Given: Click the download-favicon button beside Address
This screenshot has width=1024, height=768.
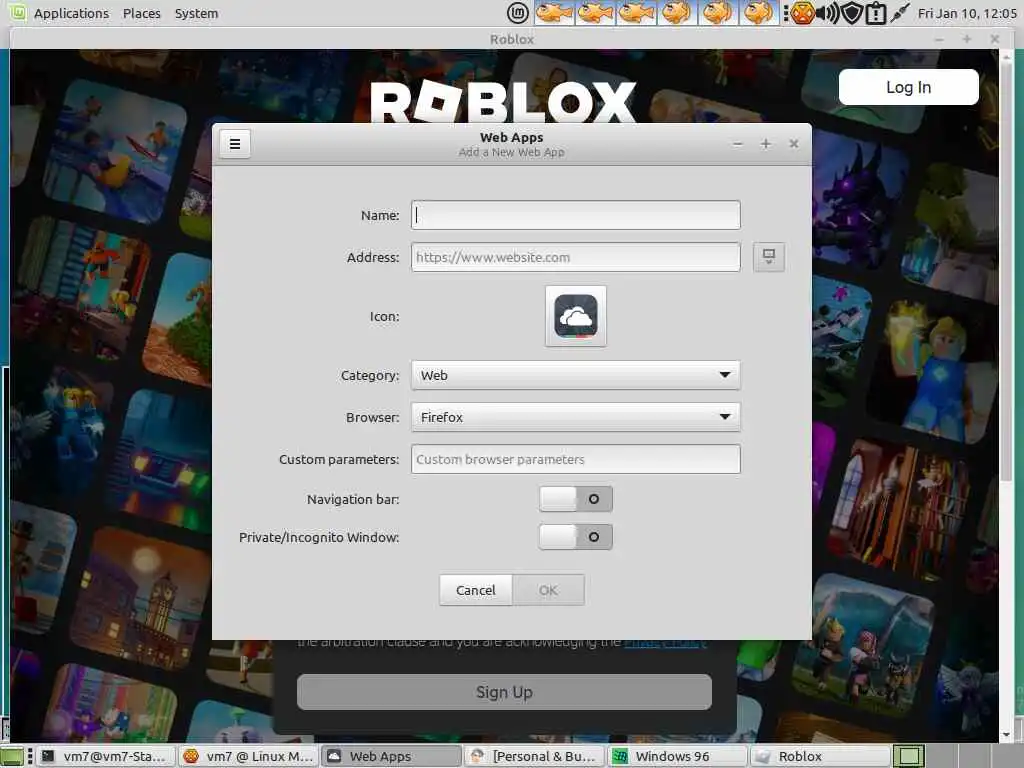Looking at the screenshot, I should tap(769, 257).
